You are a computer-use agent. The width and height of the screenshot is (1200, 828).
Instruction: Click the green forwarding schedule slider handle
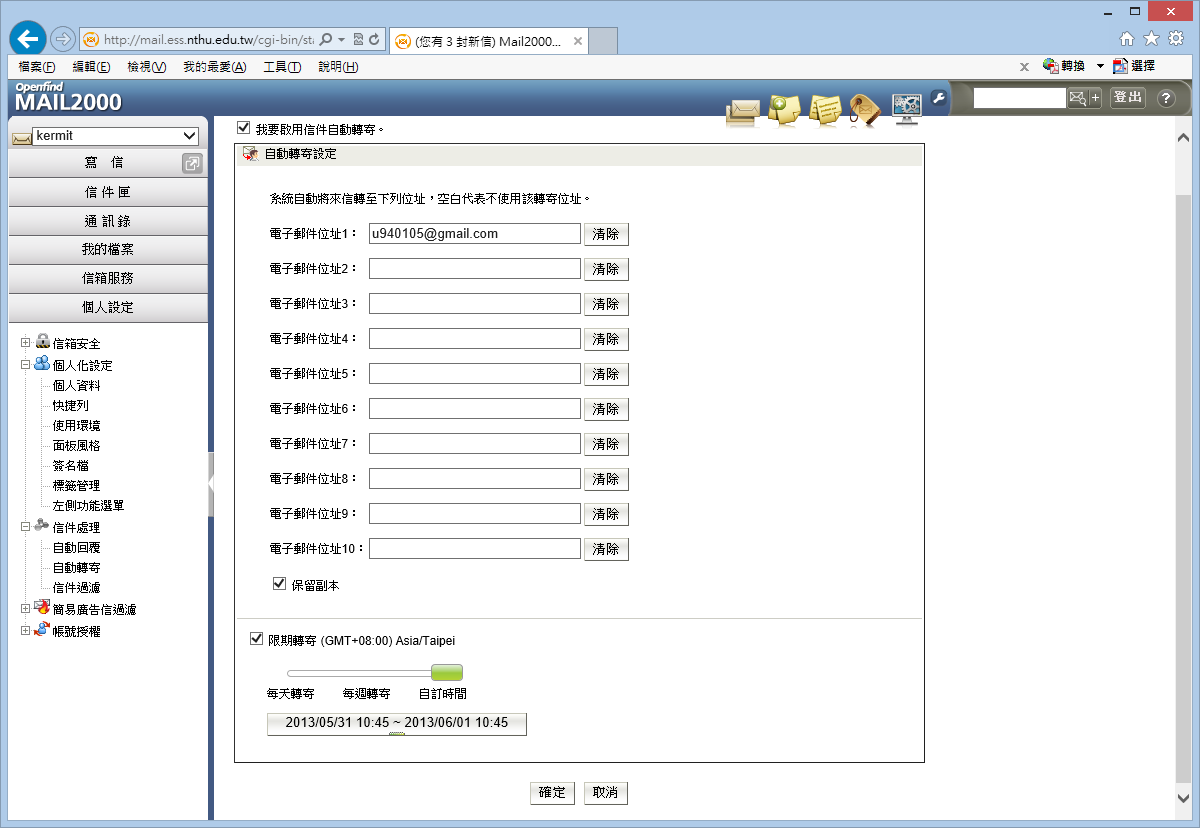tap(446, 673)
